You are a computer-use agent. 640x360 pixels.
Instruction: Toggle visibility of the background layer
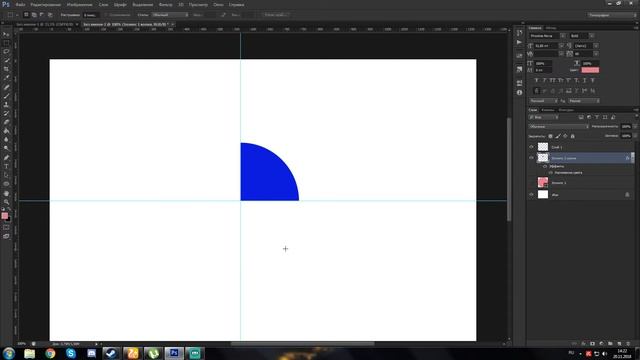[531, 195]
